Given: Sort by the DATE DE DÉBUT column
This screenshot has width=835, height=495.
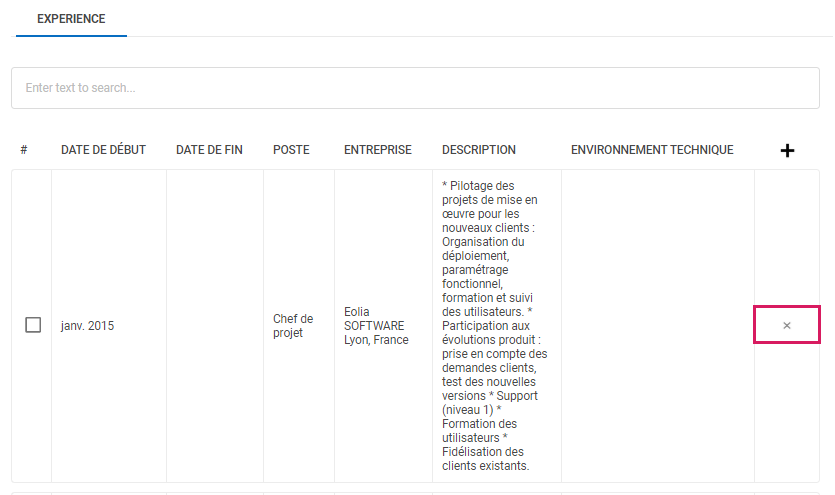Looking at the screenshot, I should tap(103, 150).
